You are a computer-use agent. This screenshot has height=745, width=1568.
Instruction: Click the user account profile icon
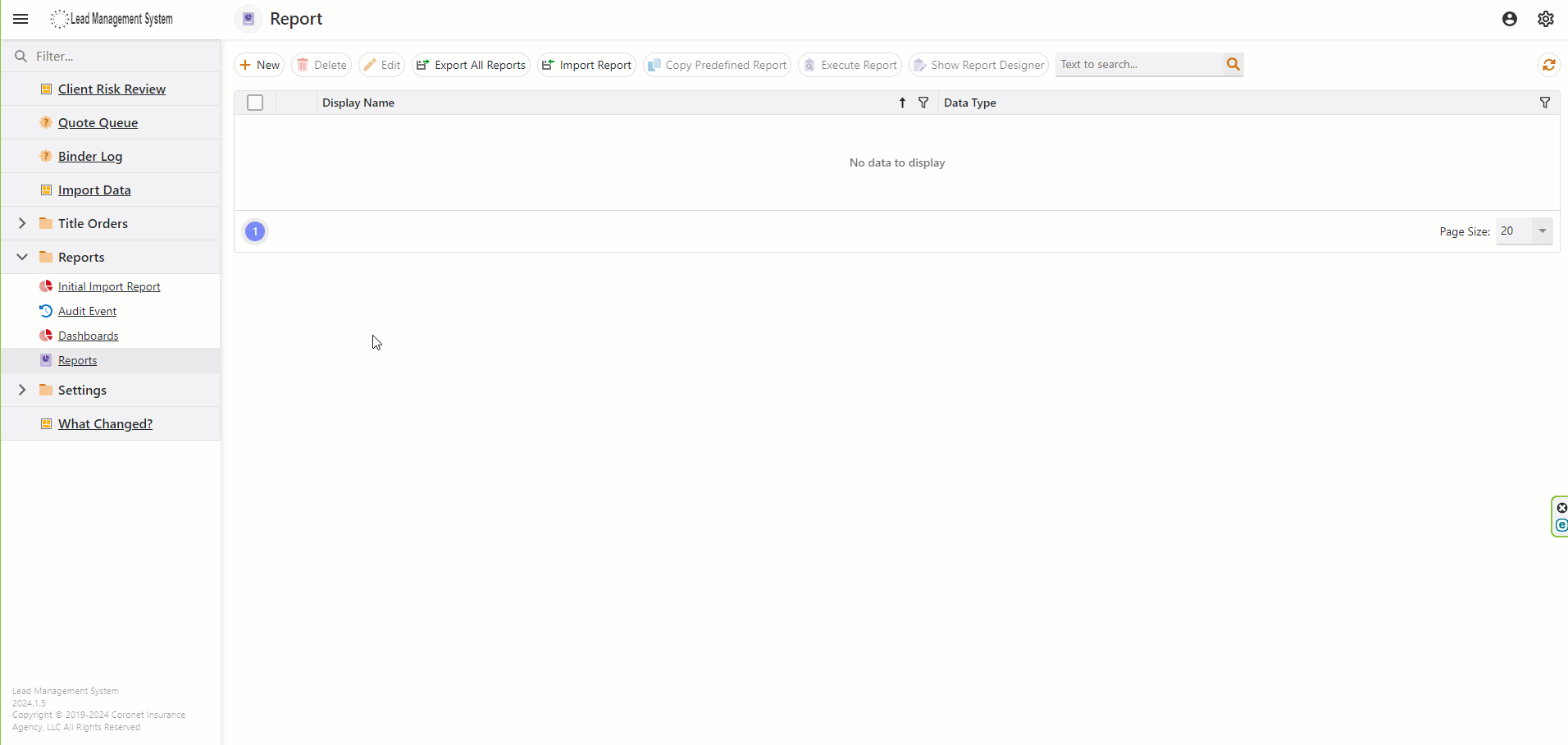1509,19
